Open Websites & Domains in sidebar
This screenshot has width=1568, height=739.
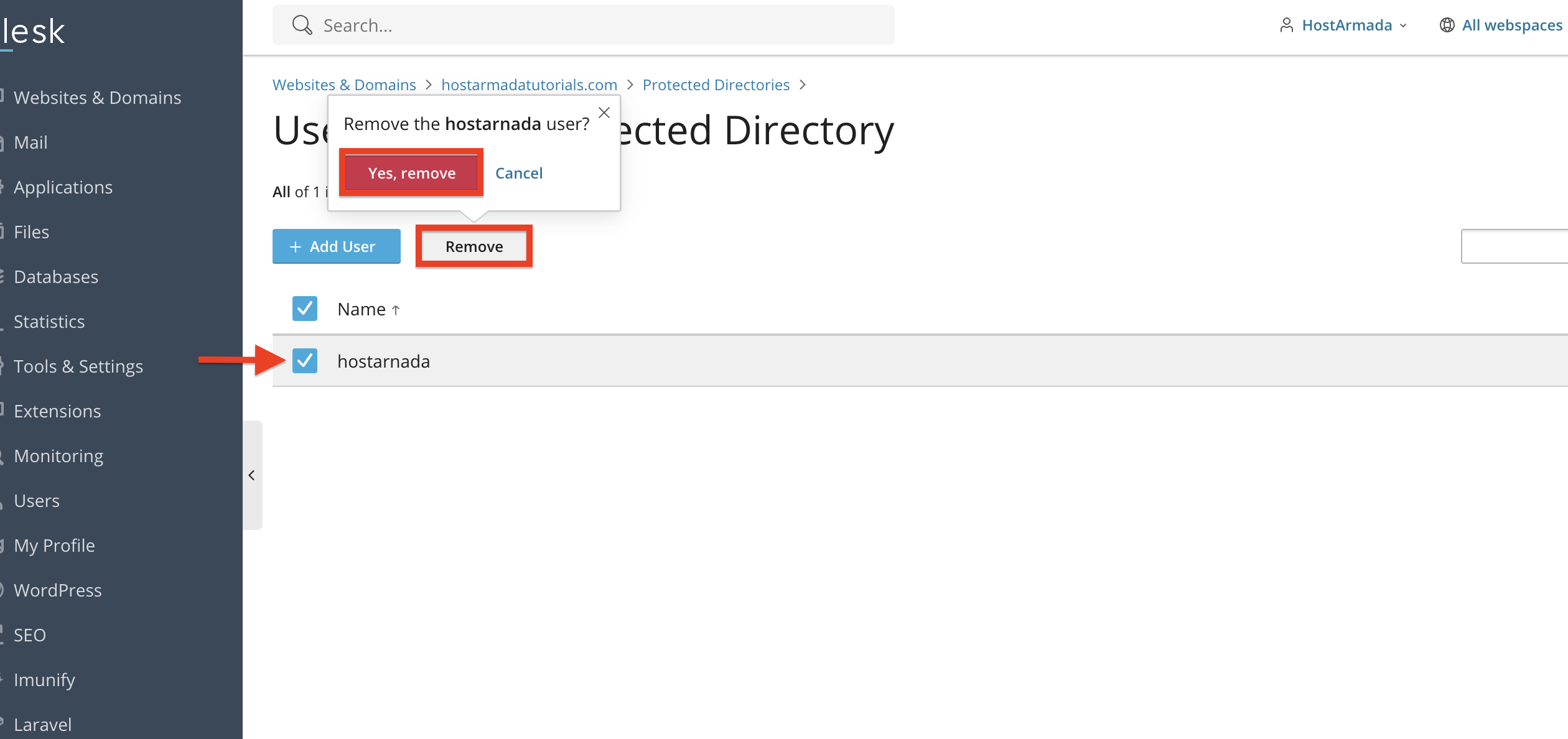pos(97,98)
